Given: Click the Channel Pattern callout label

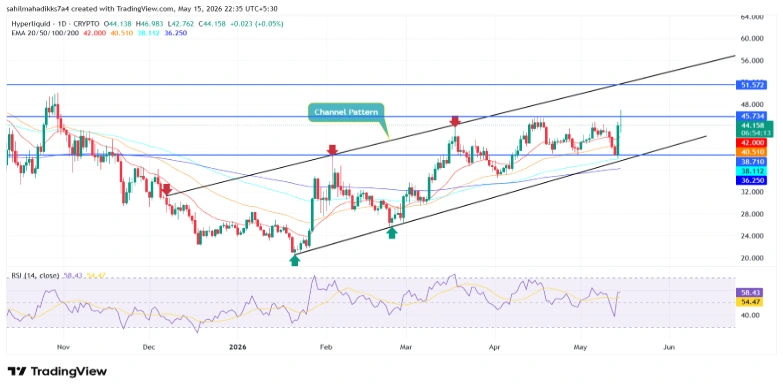Looking at the screenshot, I should 346,112.
